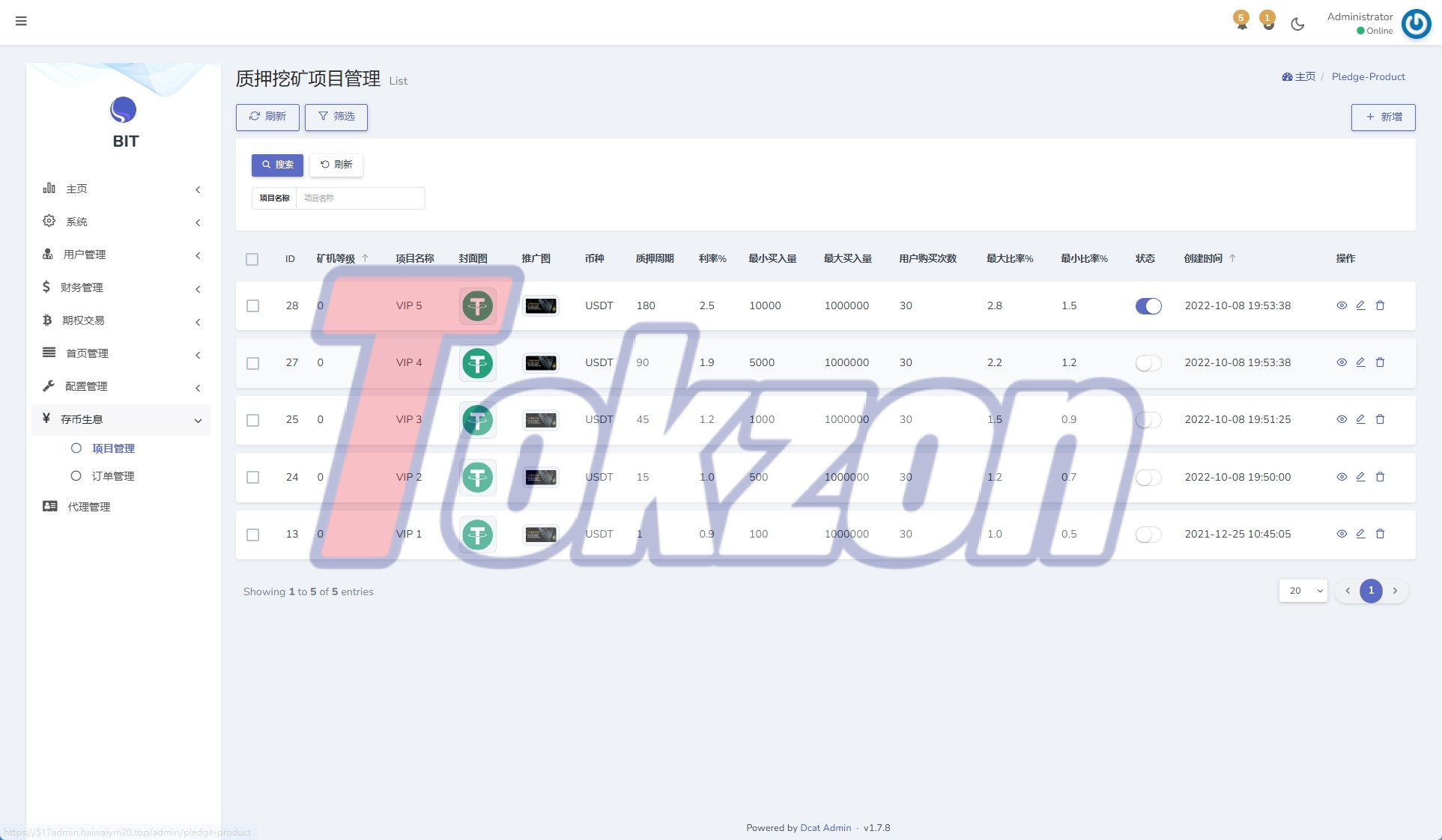1442x840 pixels.
Task: Open the VIP 5 cover image thumbnail
Action: (x=477, y=305)
